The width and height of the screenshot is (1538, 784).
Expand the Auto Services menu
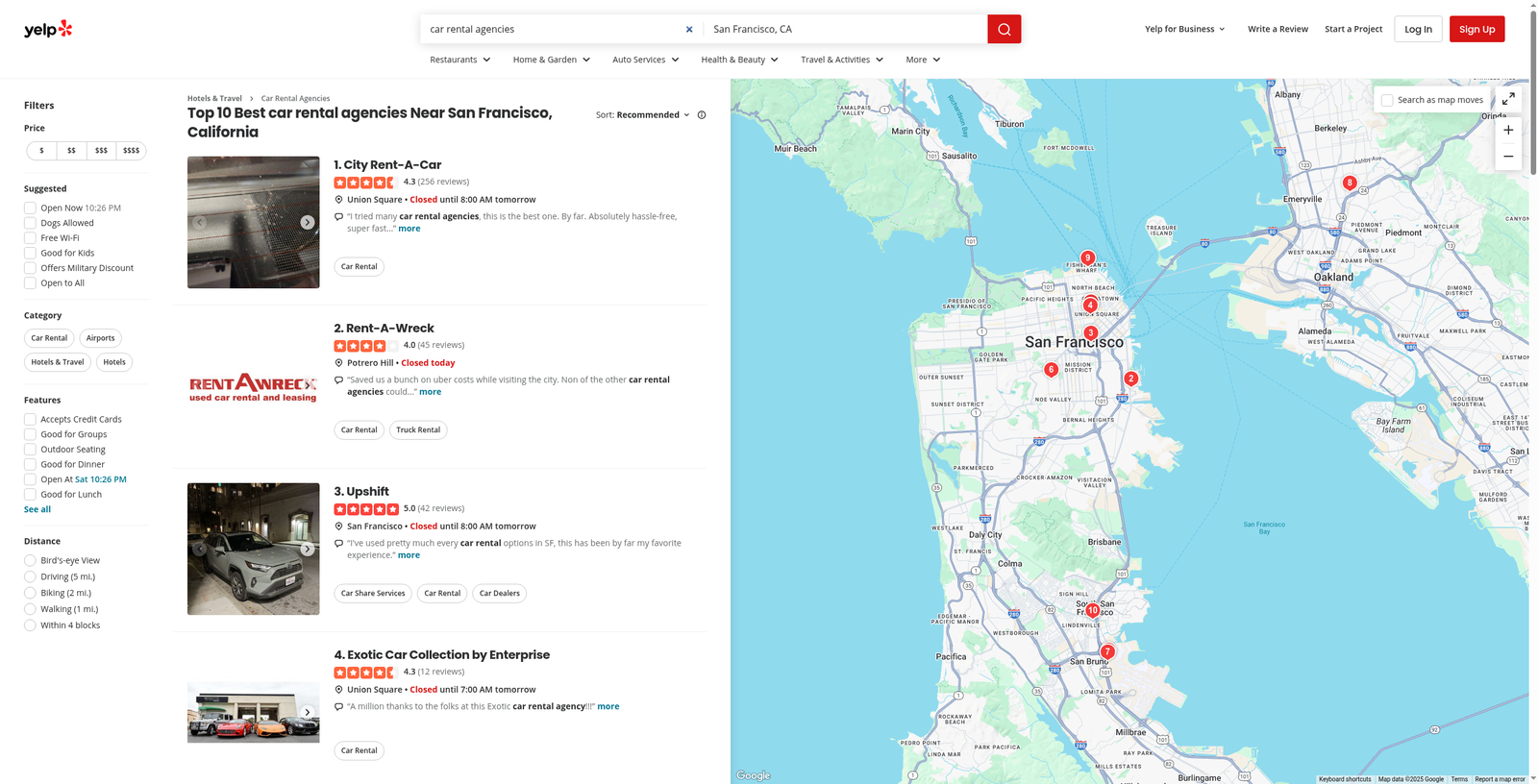(646, 60)
